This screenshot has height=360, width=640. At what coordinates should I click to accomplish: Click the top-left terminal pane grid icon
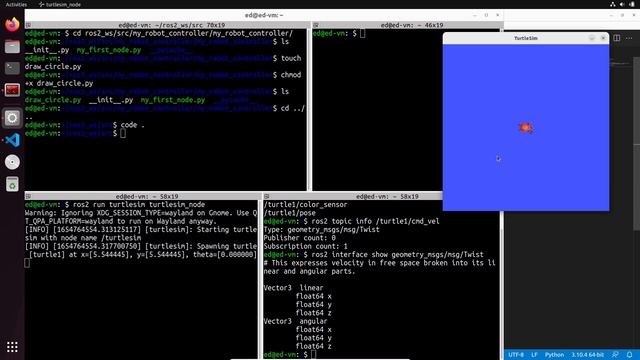click(x=28, y=25)
